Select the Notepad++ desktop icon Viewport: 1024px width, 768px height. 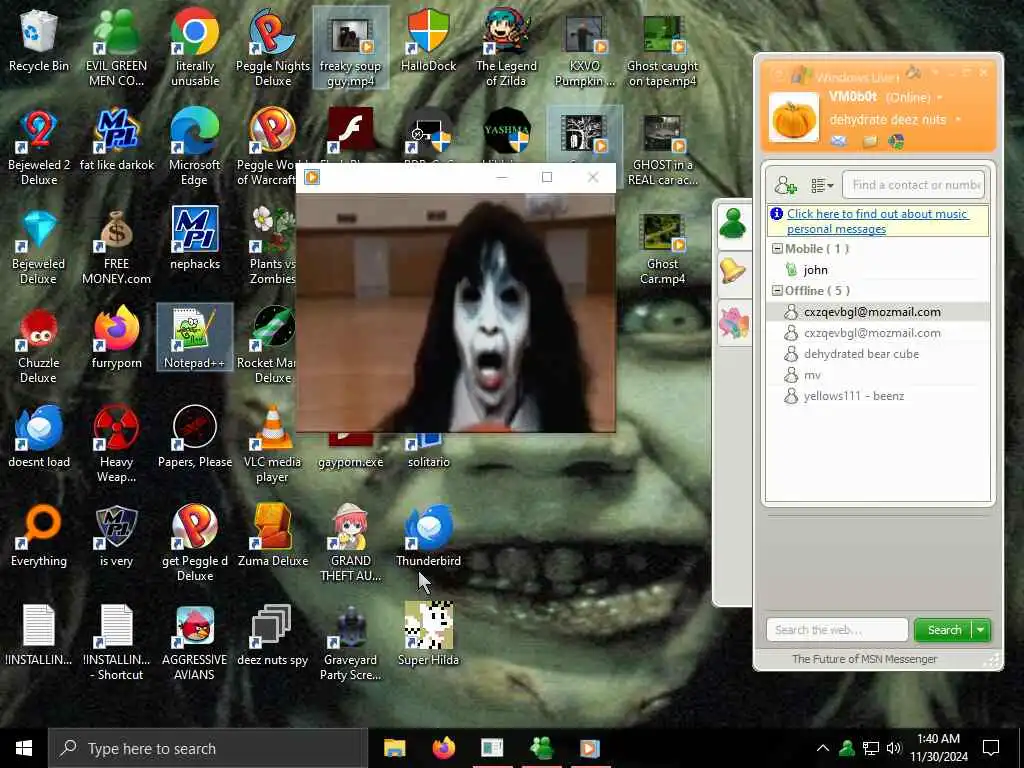(195, 337)
